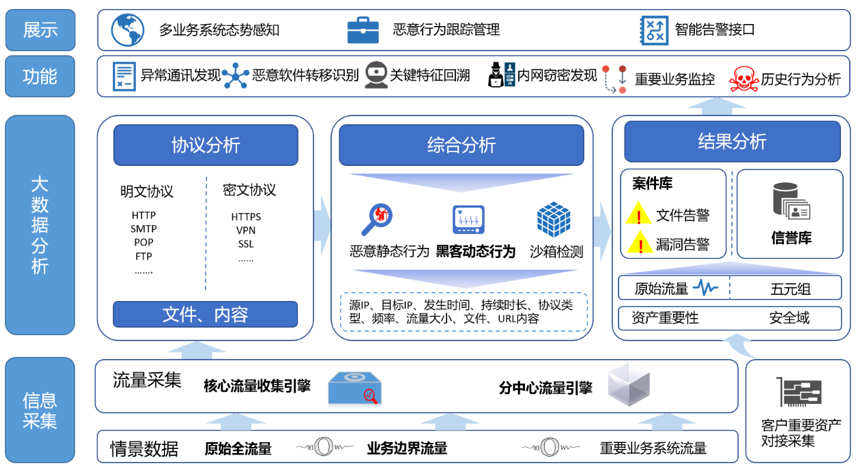Click the warning triangle beside 文件告警
Image resolution: width=865 pixels, height=471 pixels.
pyautogui.click(x=638, y=213)
